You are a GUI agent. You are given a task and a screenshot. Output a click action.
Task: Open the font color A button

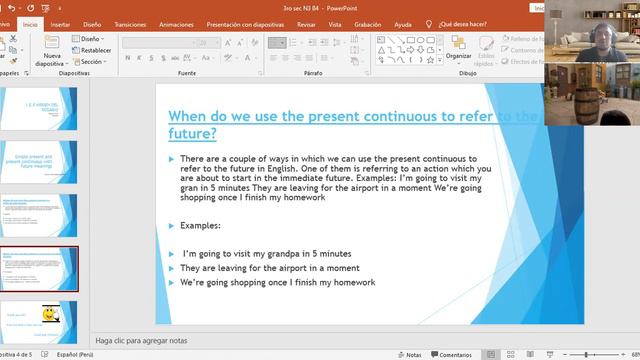click(247, 58)
